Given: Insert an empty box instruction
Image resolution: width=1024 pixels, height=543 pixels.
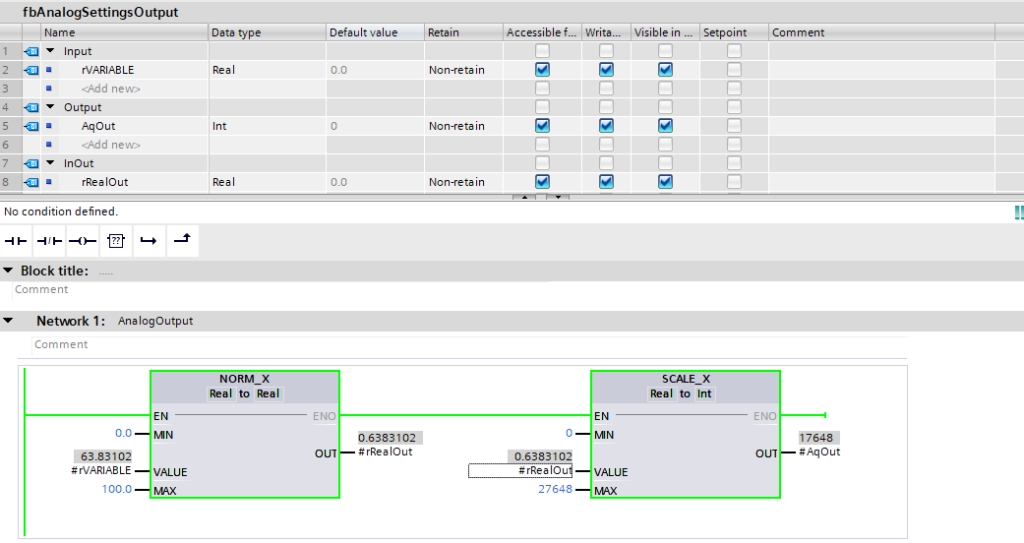Looking at the screenshot, I should click(x=115, y=241).
